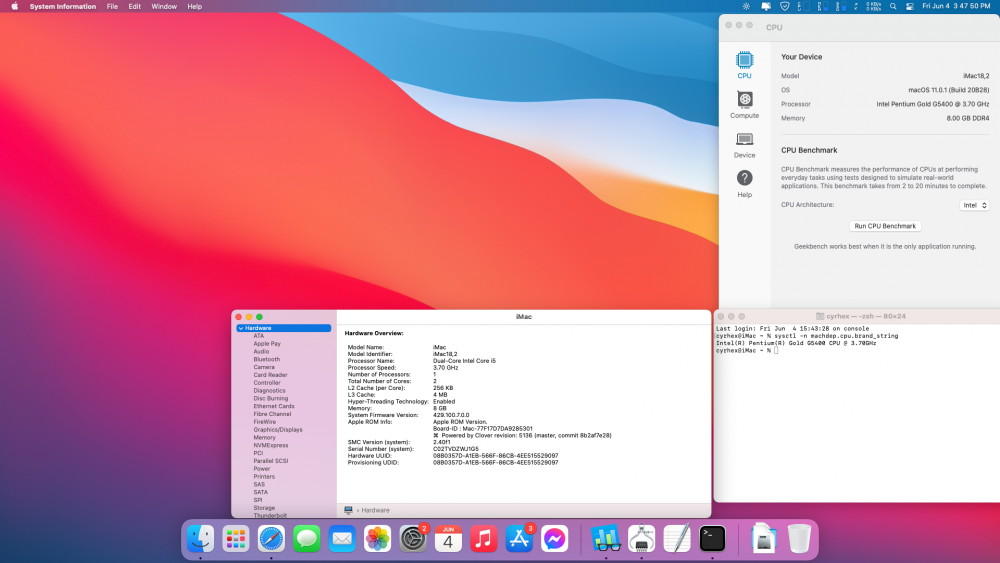Click the computer icon in path bar
This screenshot has width=1000, height=563.
click(x=348, y=510)
